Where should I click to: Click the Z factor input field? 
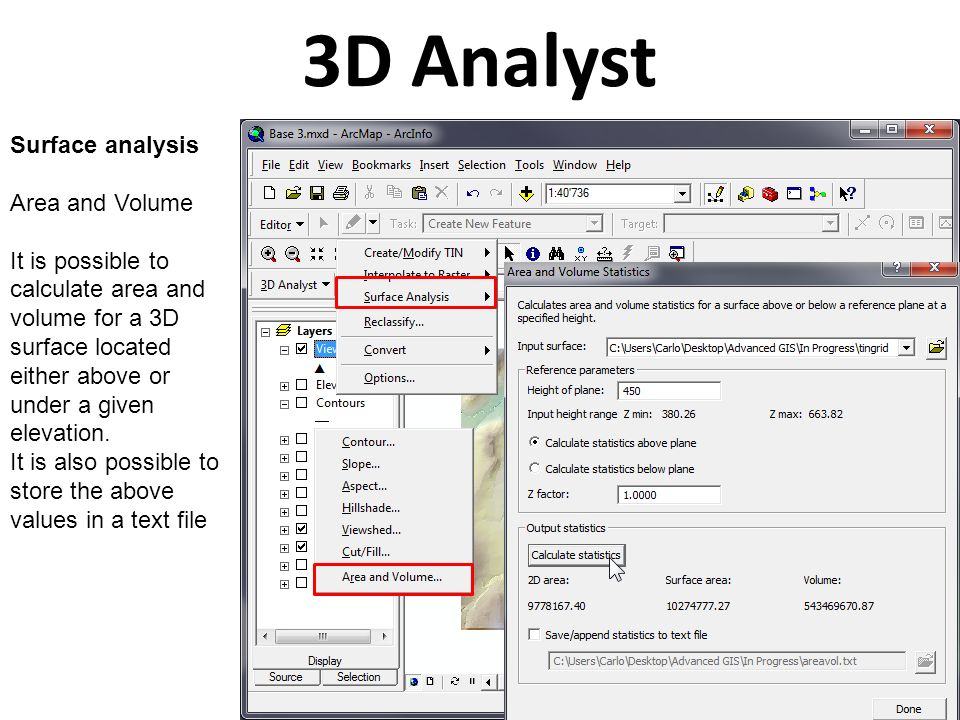point(668,495)
